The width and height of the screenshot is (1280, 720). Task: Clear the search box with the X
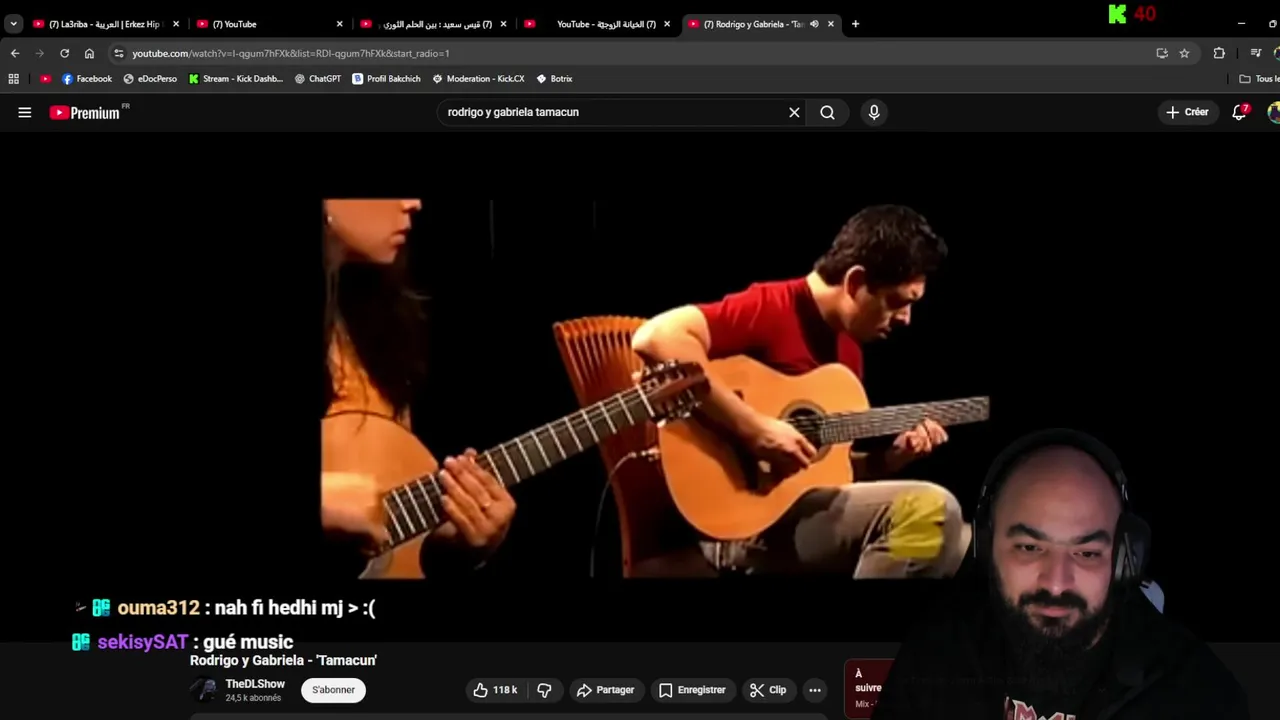click(x=794, y=112)
